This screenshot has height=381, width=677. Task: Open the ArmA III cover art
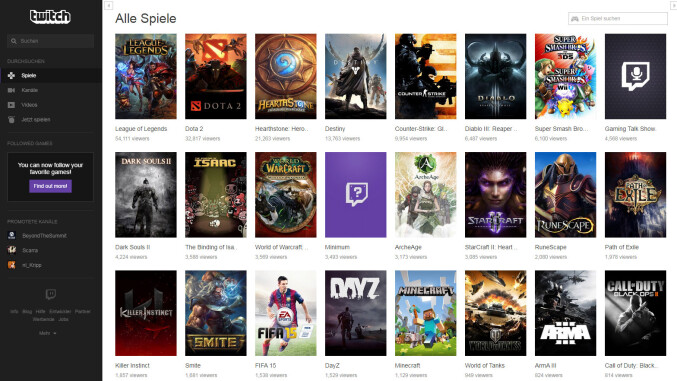[566, 313]
